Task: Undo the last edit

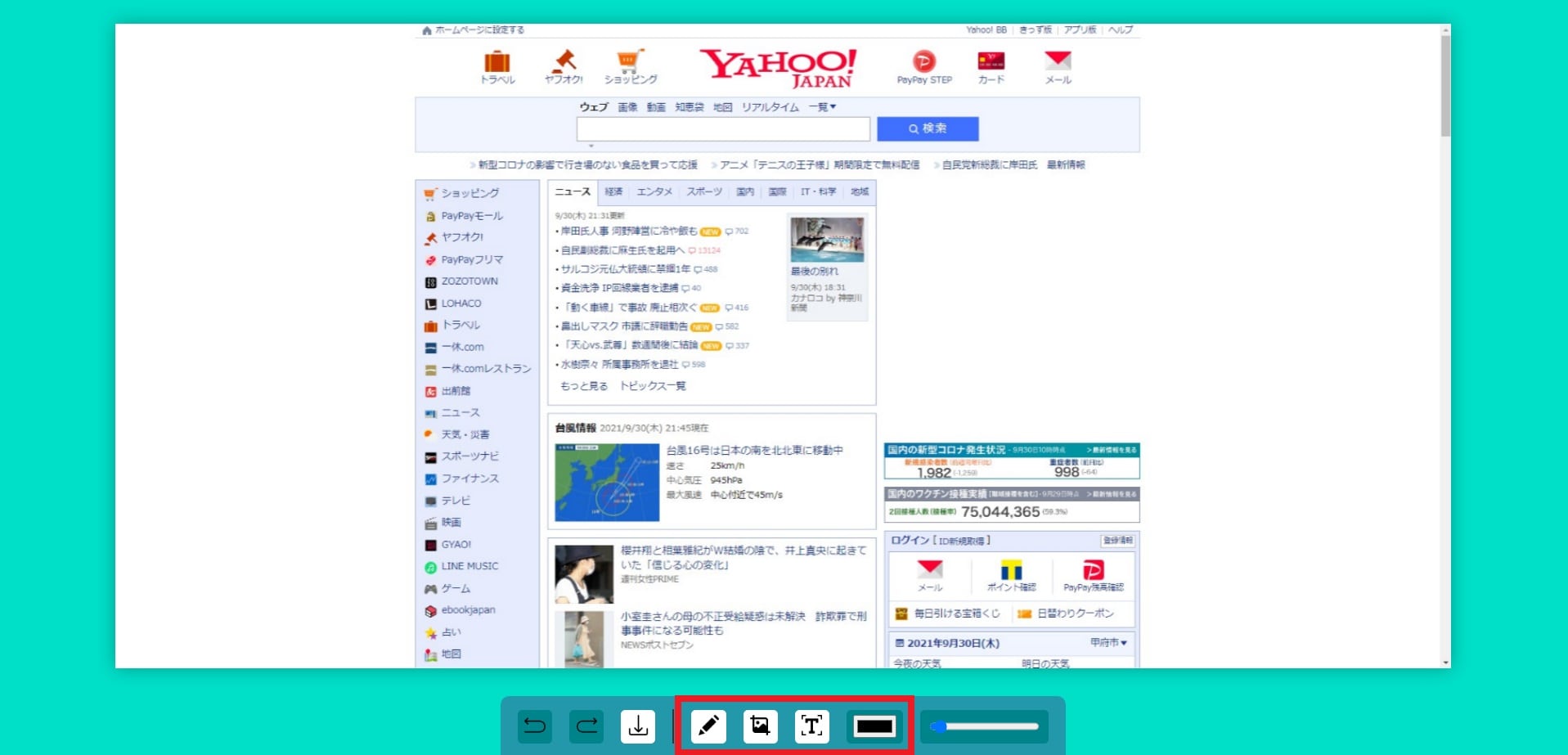Action: point(535,726)
